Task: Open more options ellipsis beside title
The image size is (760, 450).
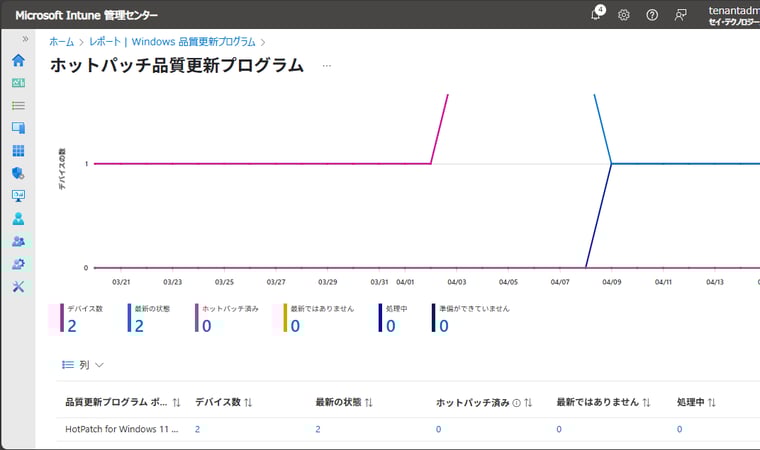Action: click(327, 65)
